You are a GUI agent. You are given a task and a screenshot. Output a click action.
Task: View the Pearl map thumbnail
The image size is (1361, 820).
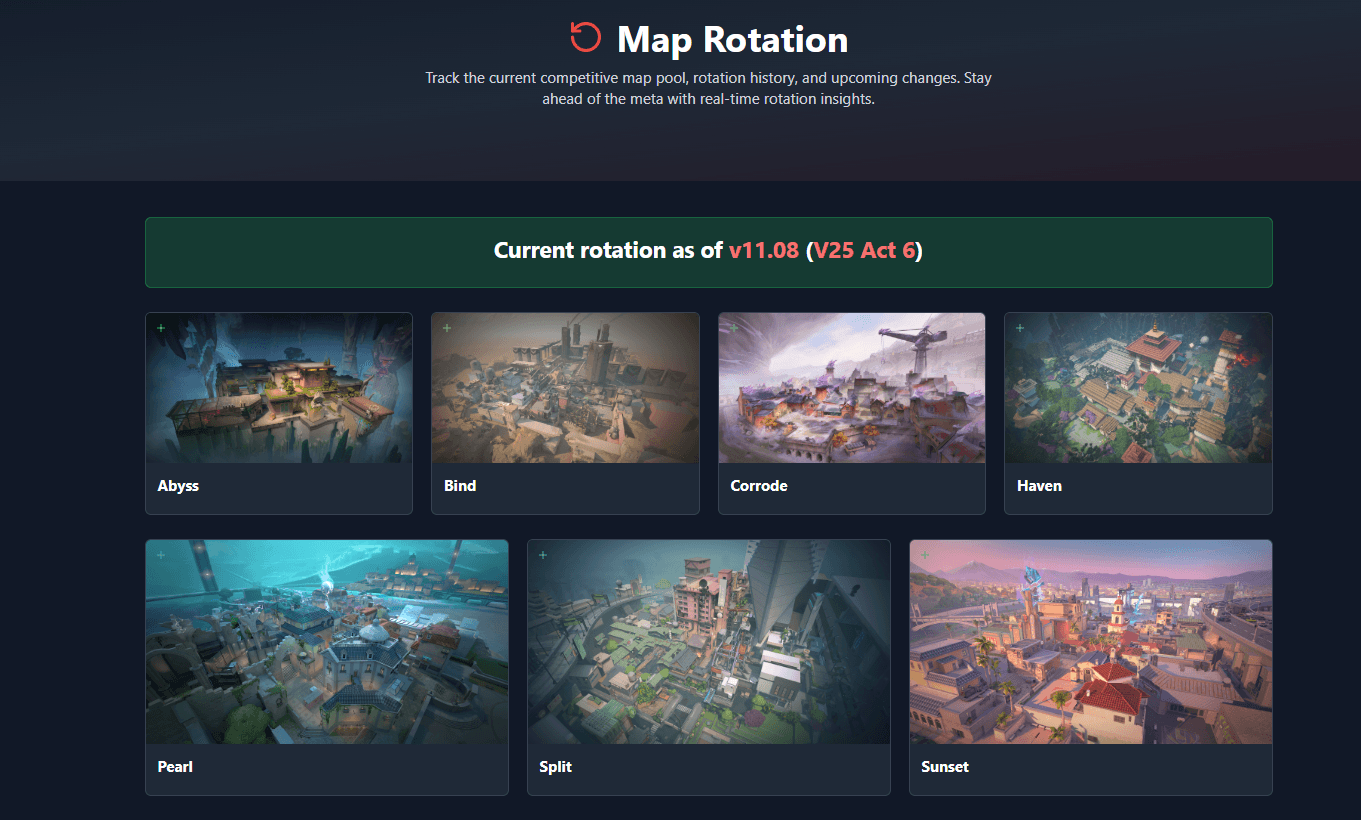tap(327, 643)
